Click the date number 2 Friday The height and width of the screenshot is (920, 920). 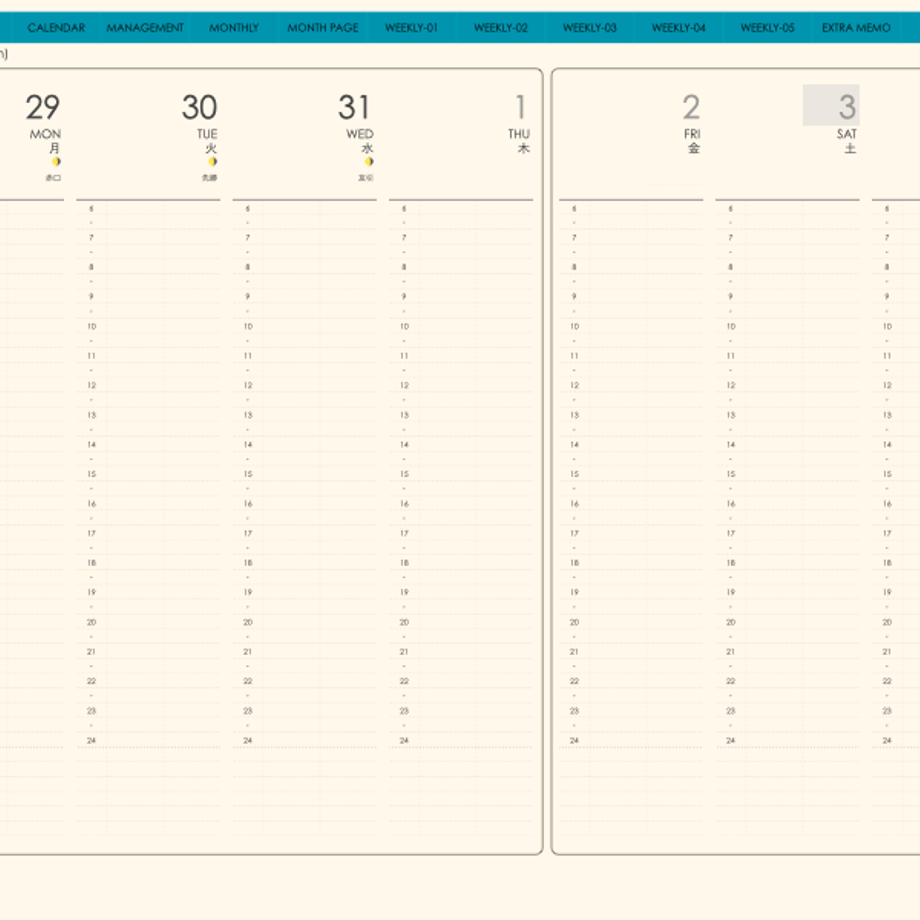tap(691, 107)
